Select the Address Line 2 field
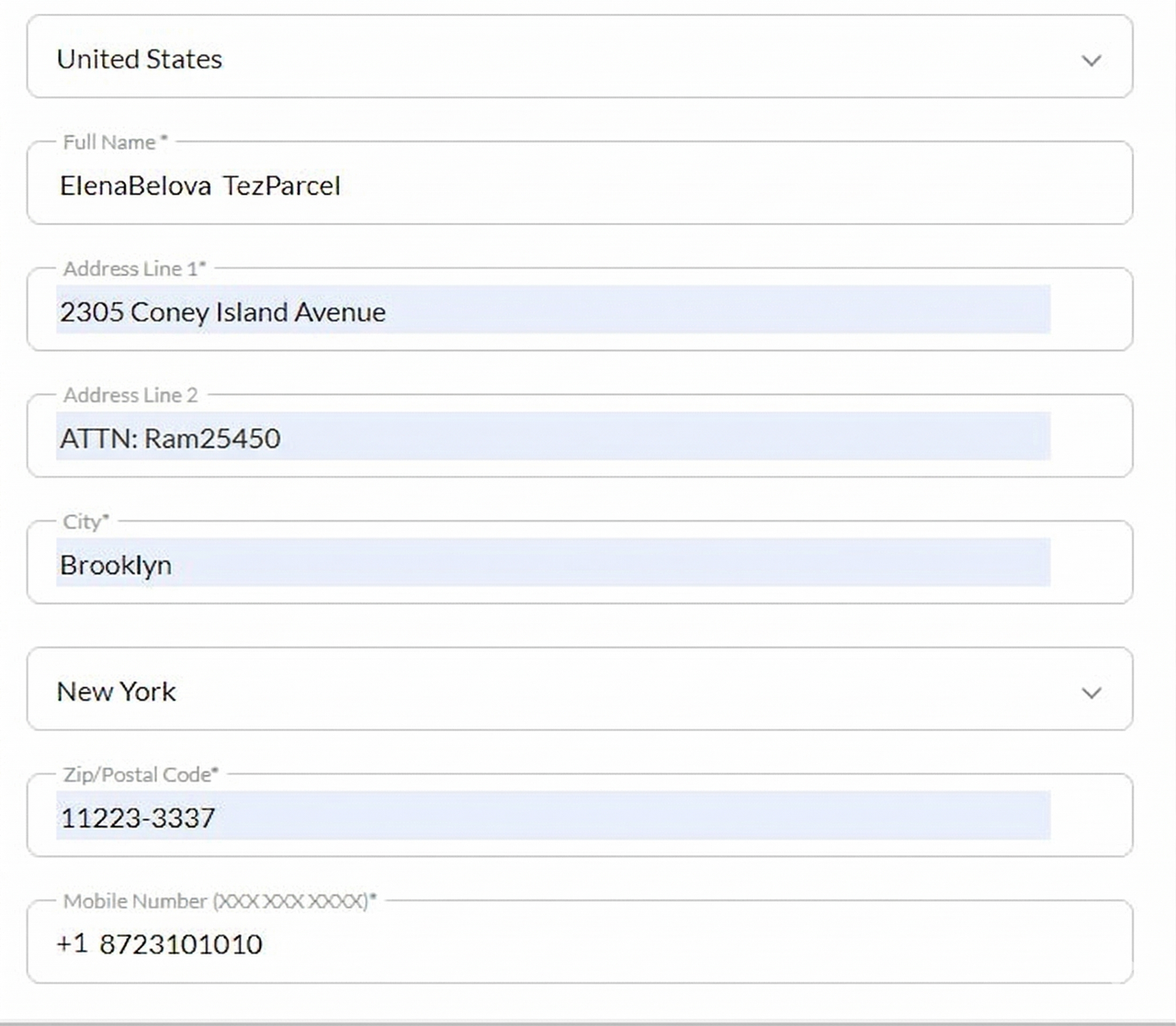This screenshot has height=1026, width=1176. (x=580, y=436)
